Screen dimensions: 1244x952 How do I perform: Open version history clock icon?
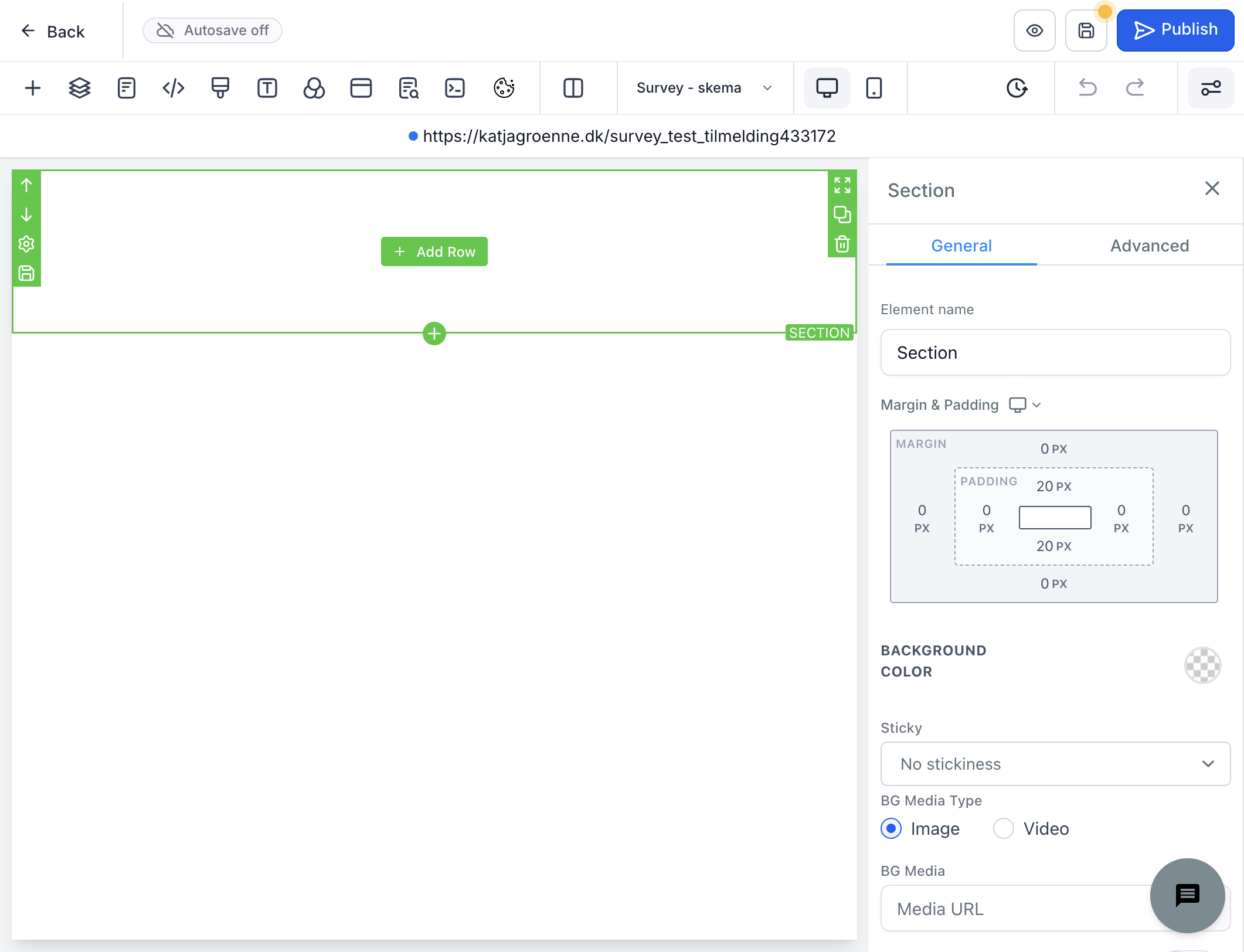coord(1017,88)
